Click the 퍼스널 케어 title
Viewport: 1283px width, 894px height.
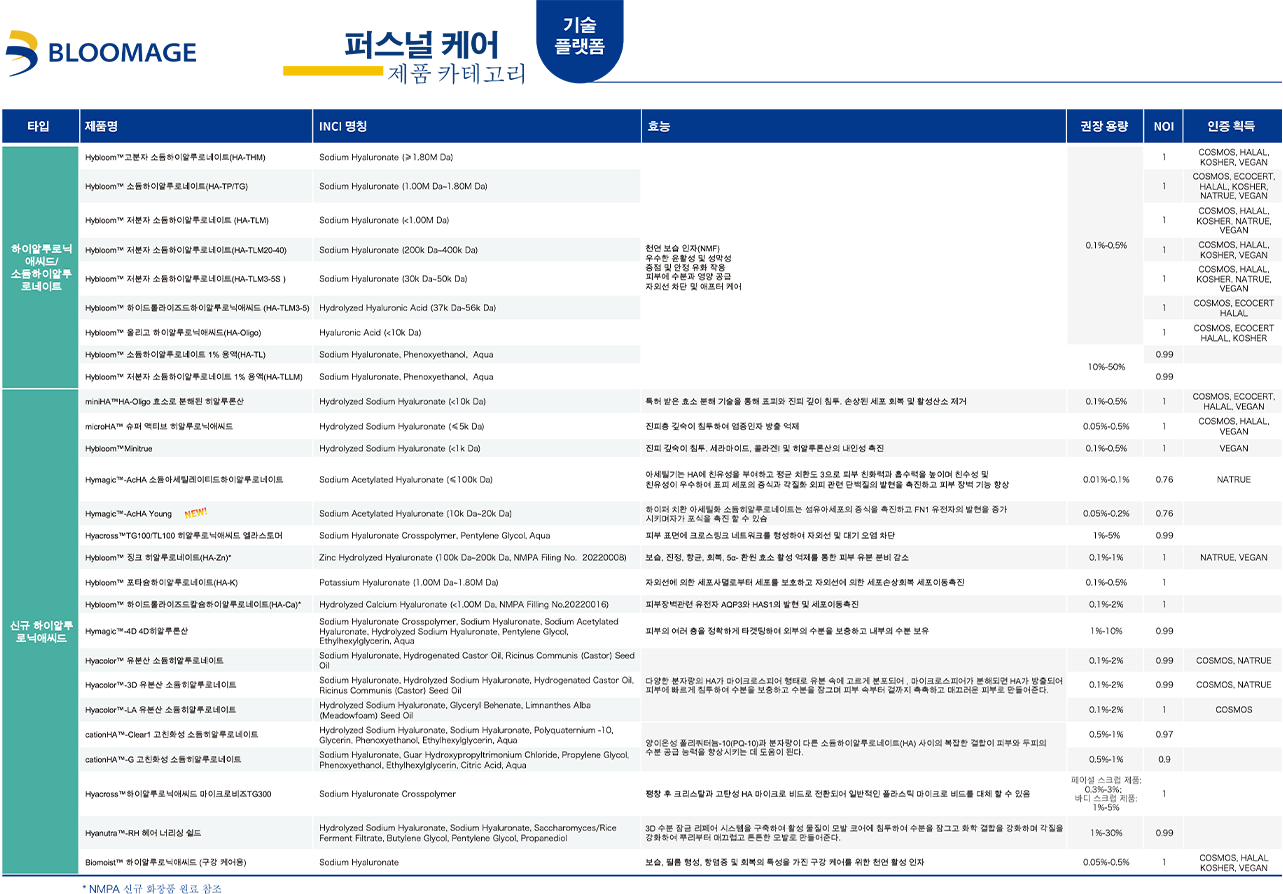tap(421, 45)
